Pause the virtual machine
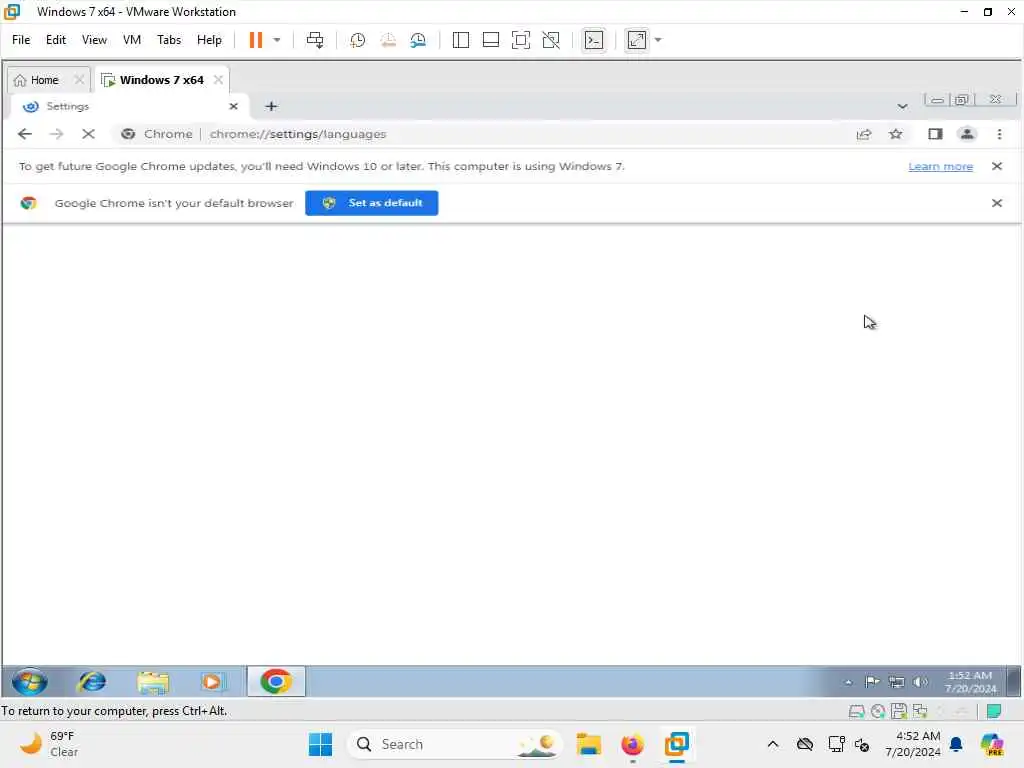 tap(255, 40)
